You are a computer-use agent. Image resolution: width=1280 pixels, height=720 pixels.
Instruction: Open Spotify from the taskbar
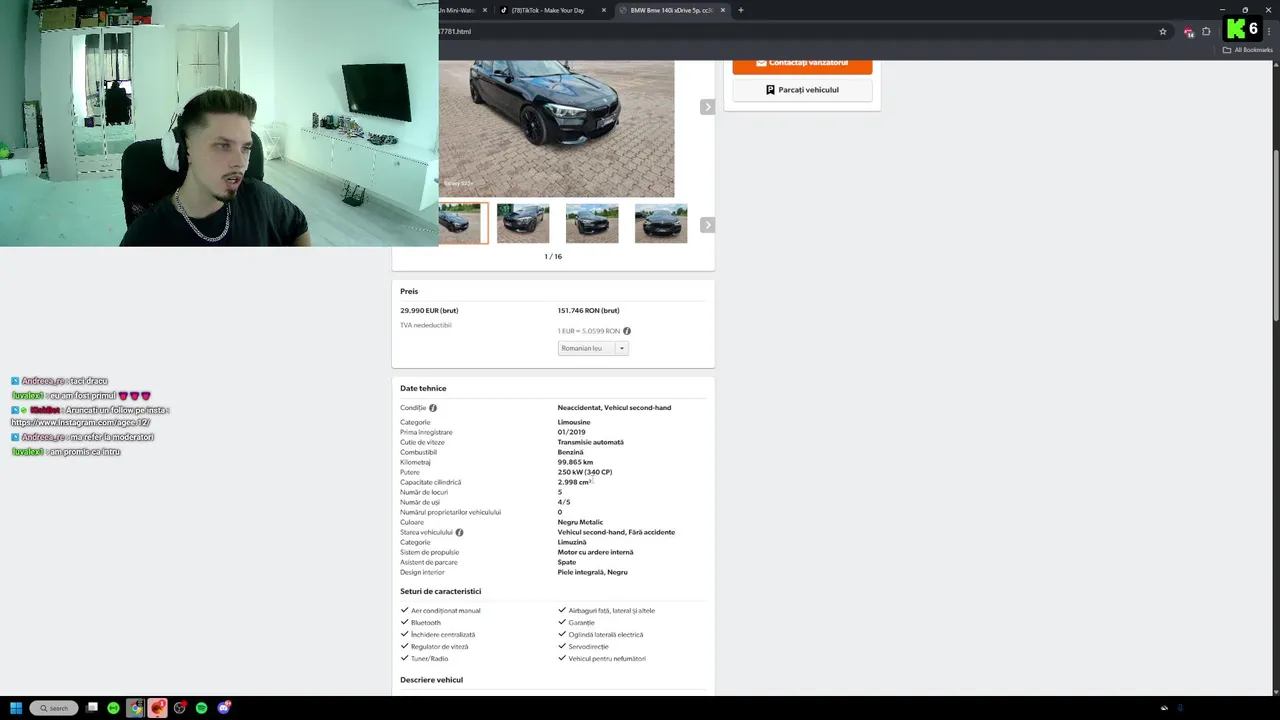click(x=201, y=708)
